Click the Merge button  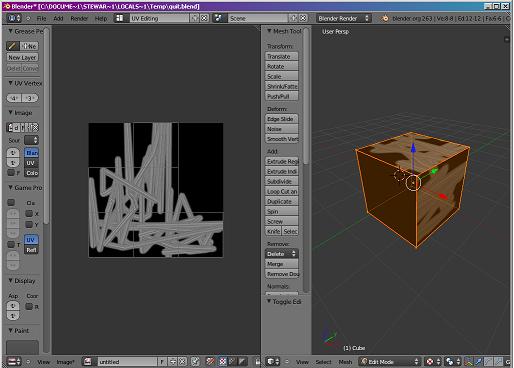coord(282,264)
